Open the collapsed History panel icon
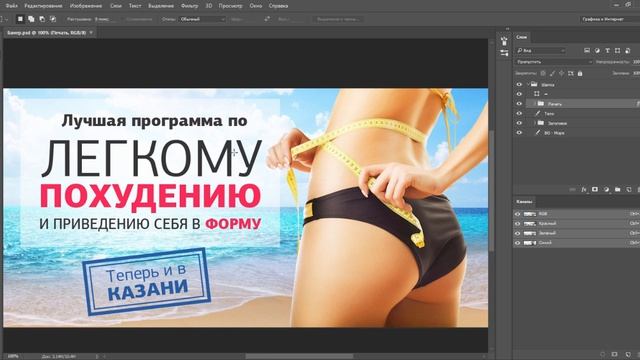 coord(504,41)
